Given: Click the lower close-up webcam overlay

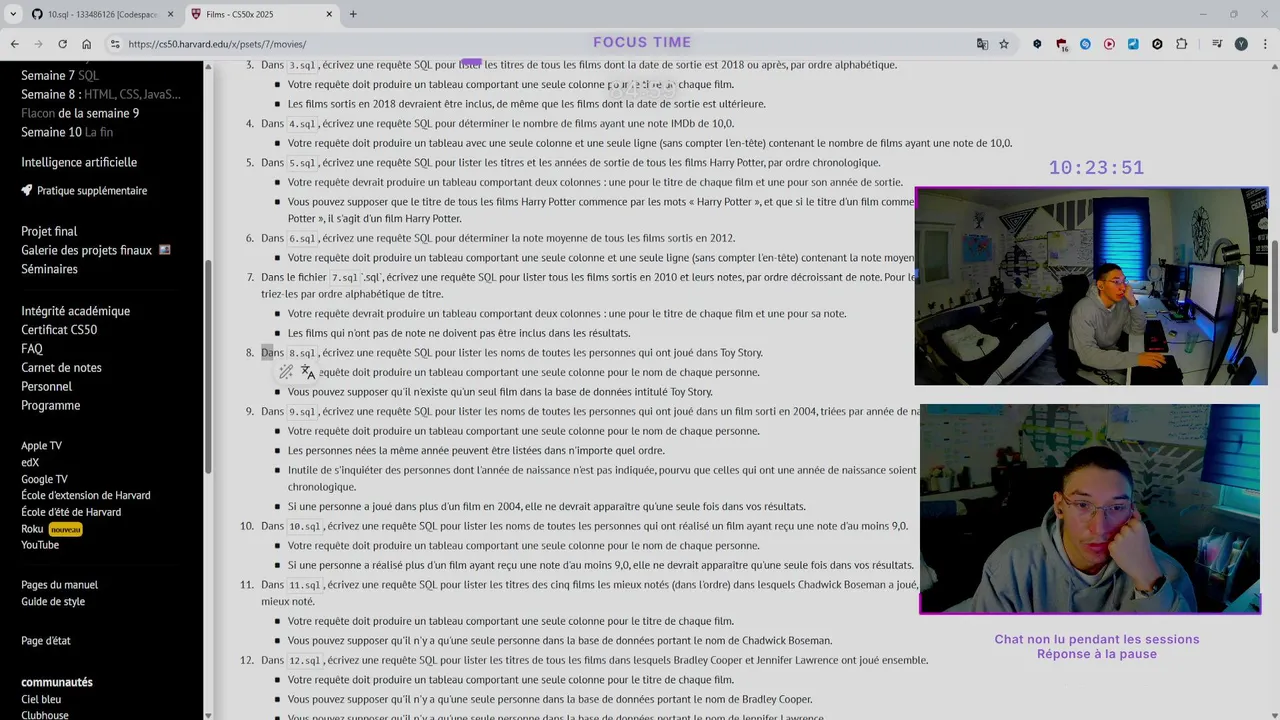Looking at the screenshot, I should [x=1090, y=509].
